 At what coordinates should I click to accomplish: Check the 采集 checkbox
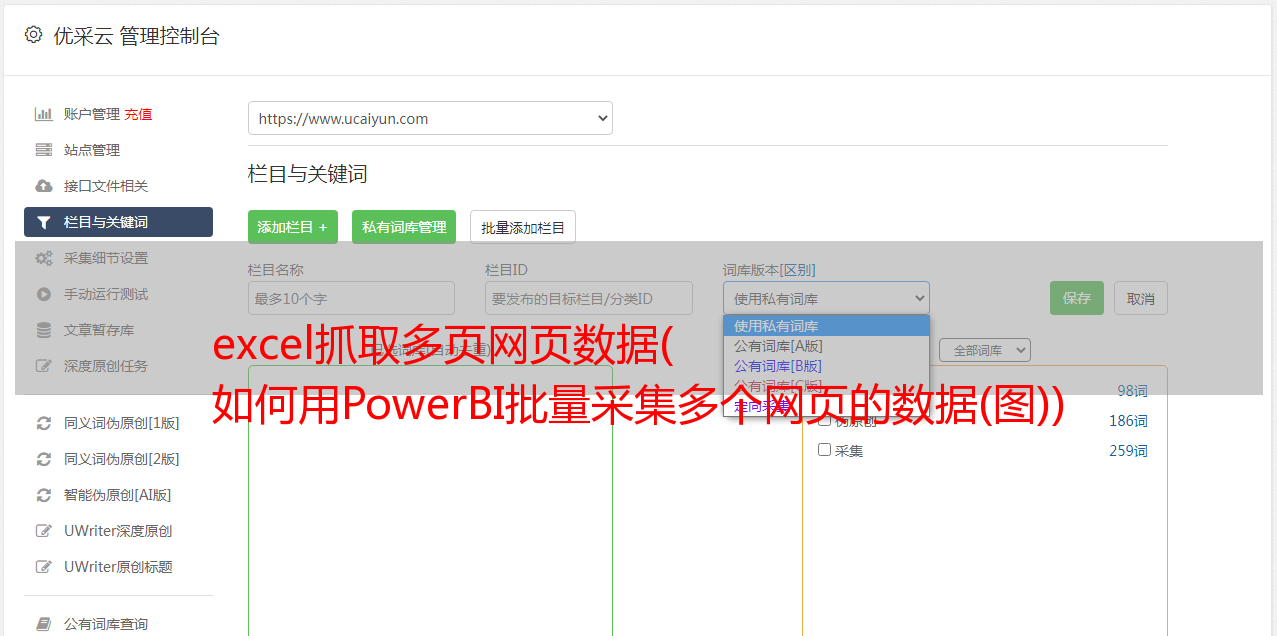pyautogui.click(x=825, y=450)
